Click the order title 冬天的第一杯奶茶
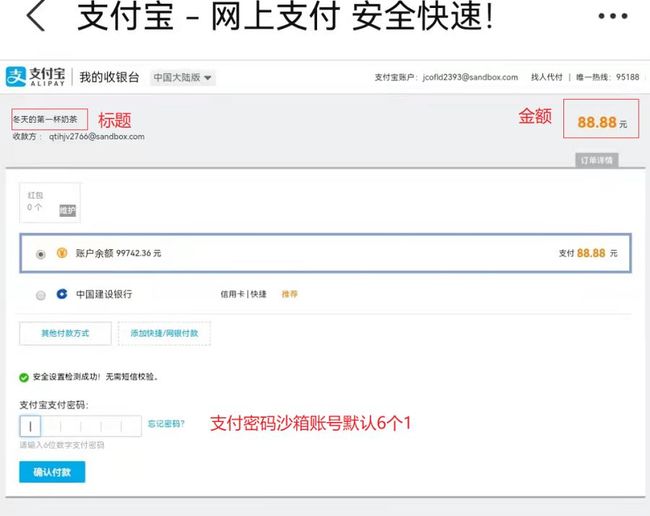Viewport: 650px width, 516px height. click(x=45, y=119)
